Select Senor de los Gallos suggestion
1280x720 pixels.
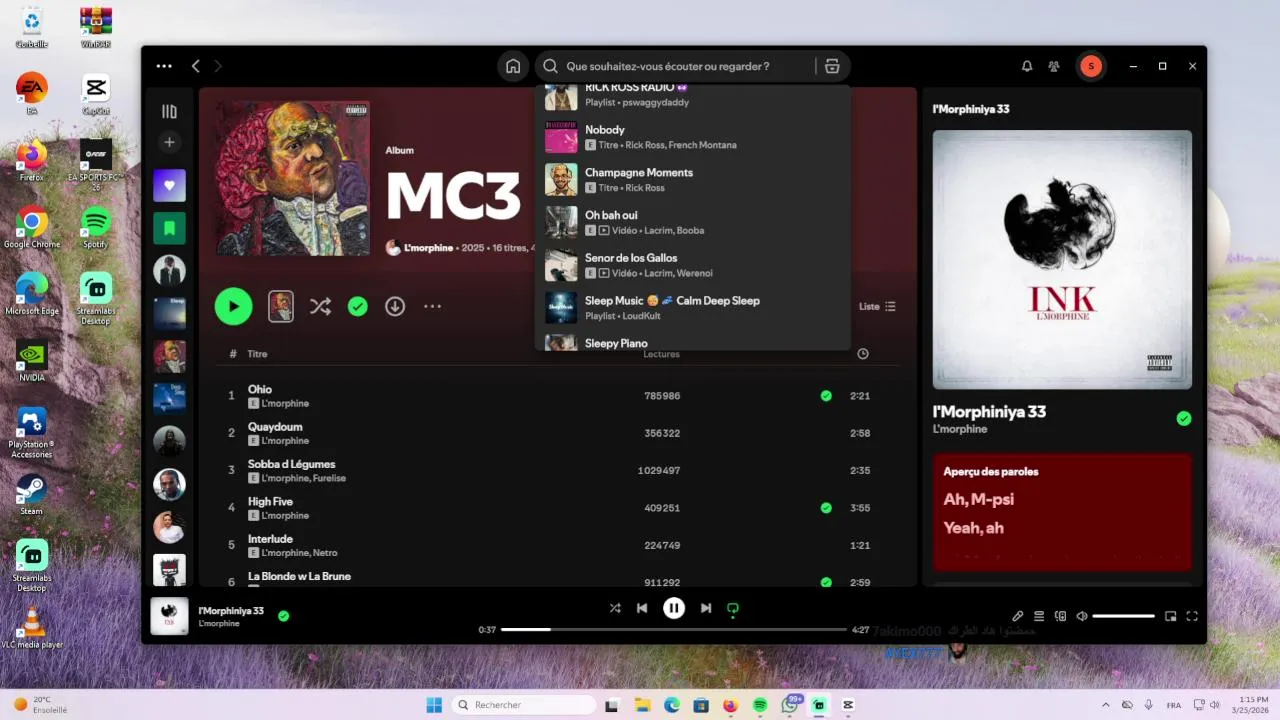point(693,265)
